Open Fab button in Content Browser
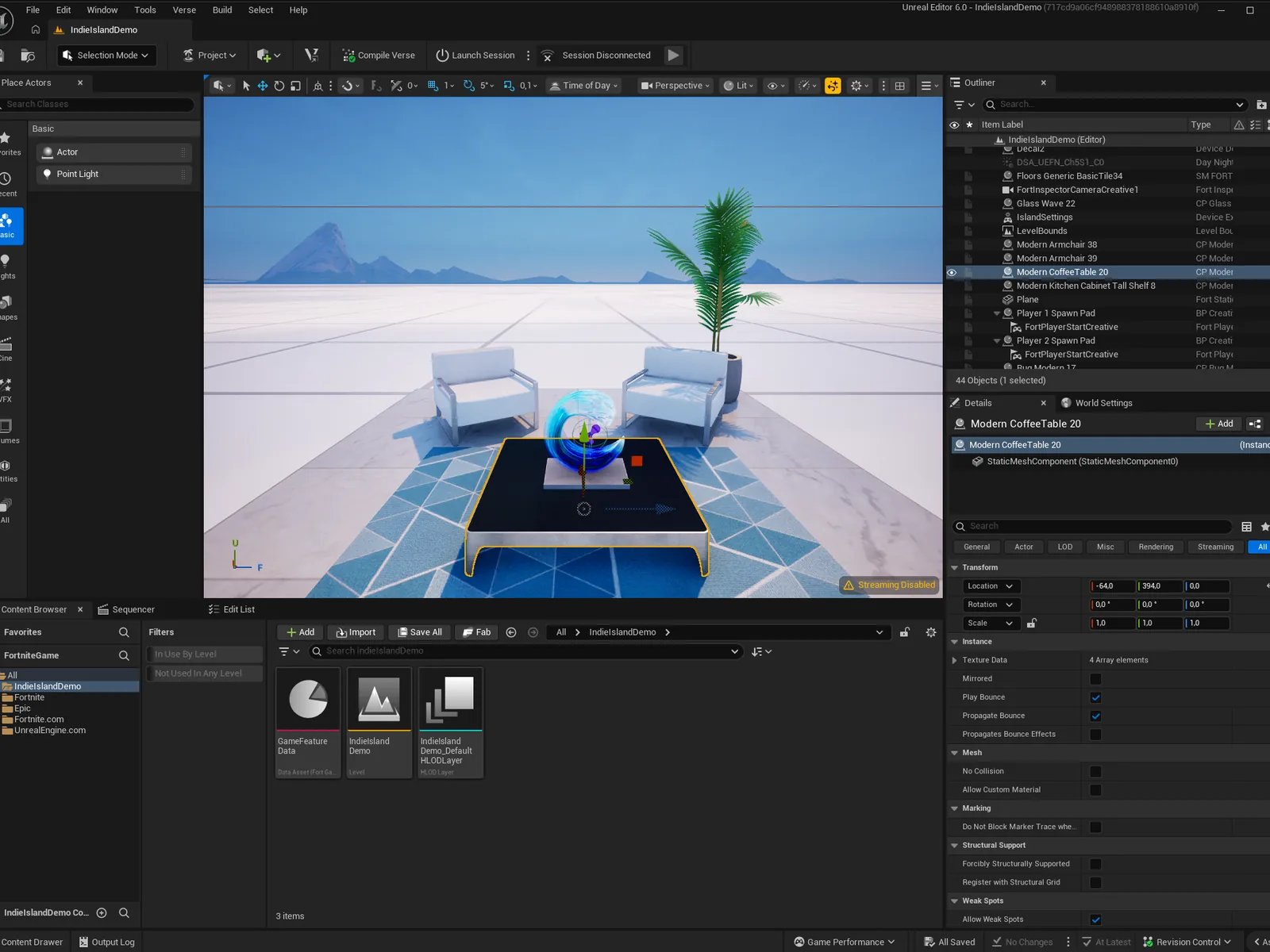The height and width of the screenshot is (952, 1270). pos(477,632)
